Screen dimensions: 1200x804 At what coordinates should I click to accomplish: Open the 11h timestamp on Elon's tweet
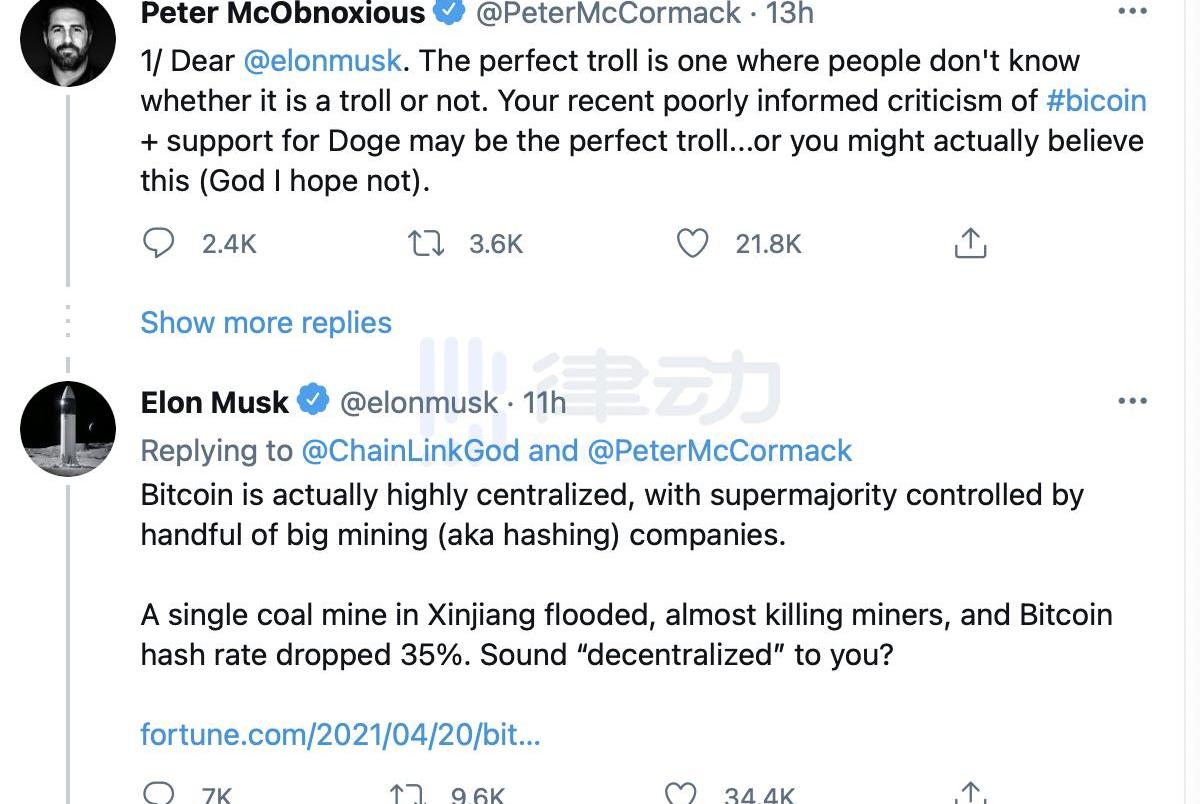(544, 402)
